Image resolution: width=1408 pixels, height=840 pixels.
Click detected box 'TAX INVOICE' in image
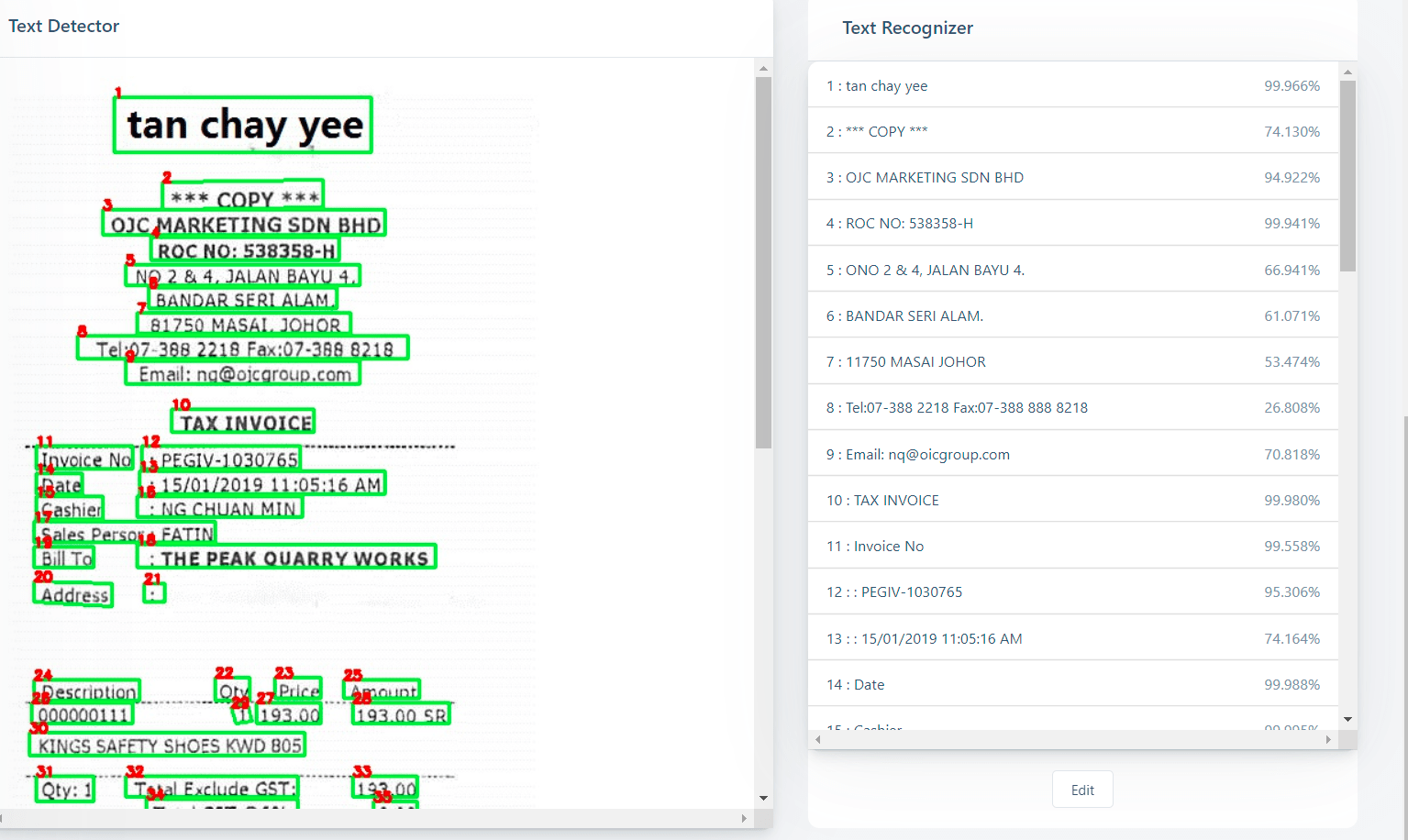(x=243, y=421)
